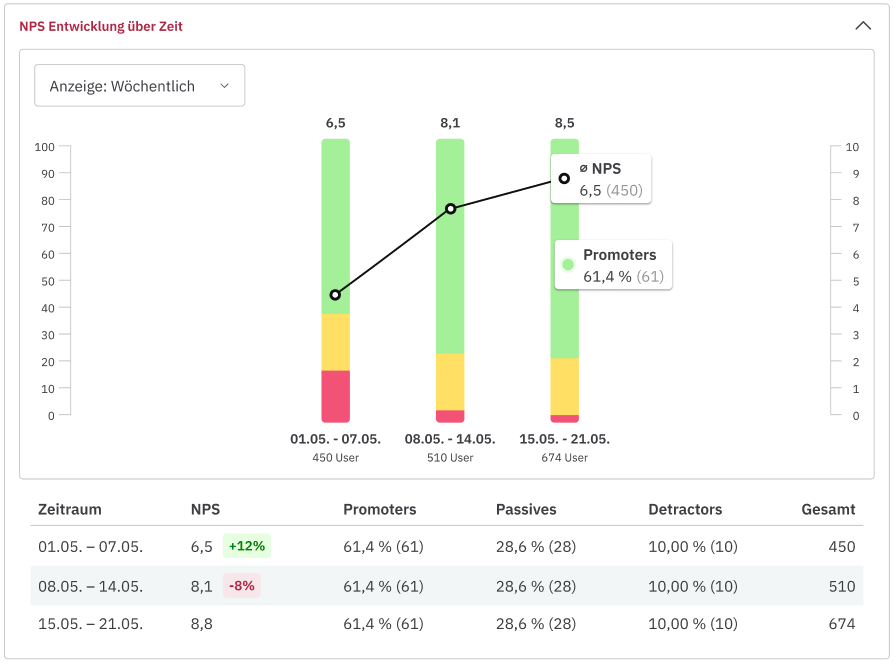Click the +12% change badge

click(246, 546)
